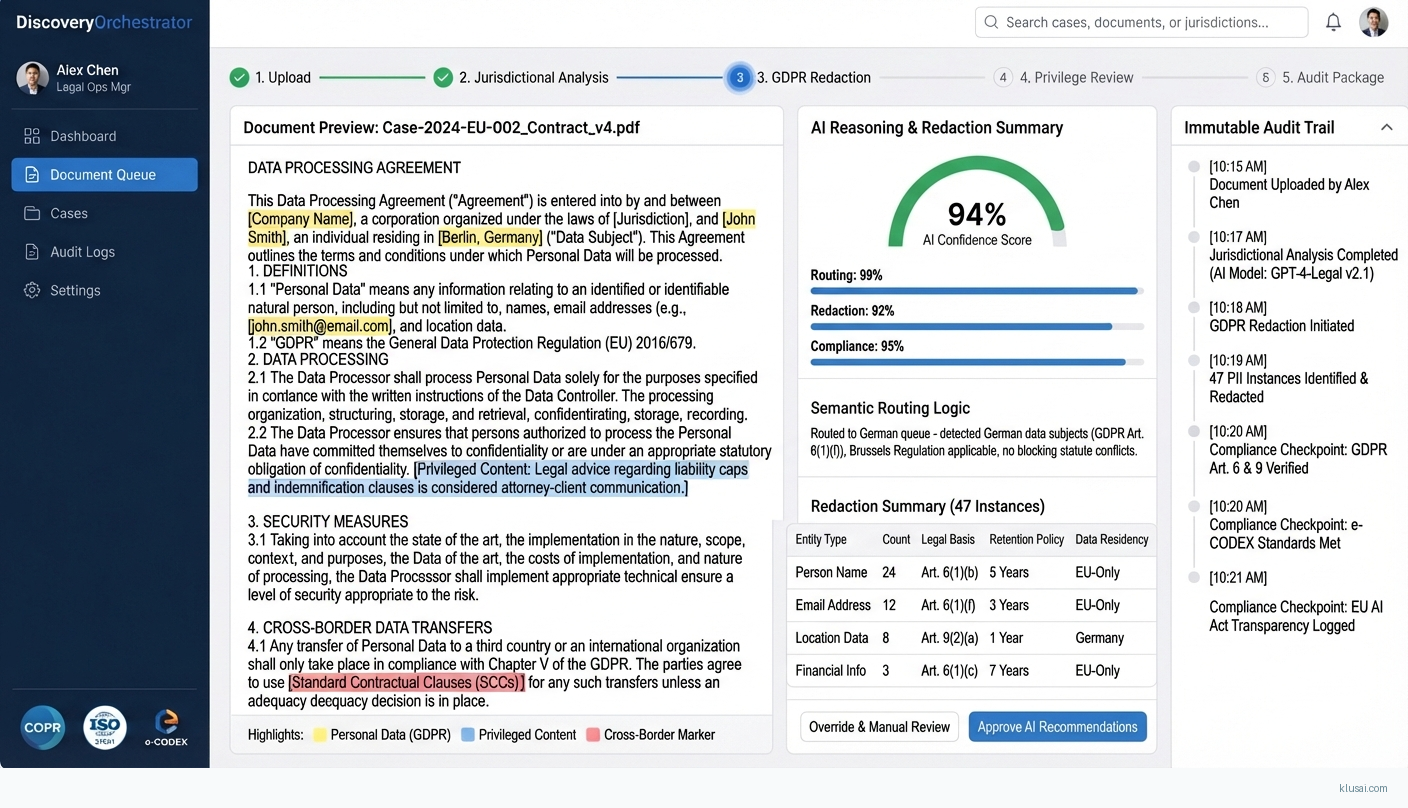Click the e-CODEX badge logo
This screenshot has width=1408, height=808.
166,727
